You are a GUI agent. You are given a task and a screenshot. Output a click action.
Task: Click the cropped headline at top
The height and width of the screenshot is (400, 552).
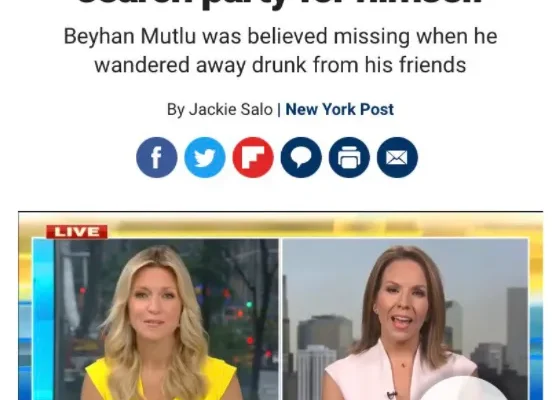278,6
